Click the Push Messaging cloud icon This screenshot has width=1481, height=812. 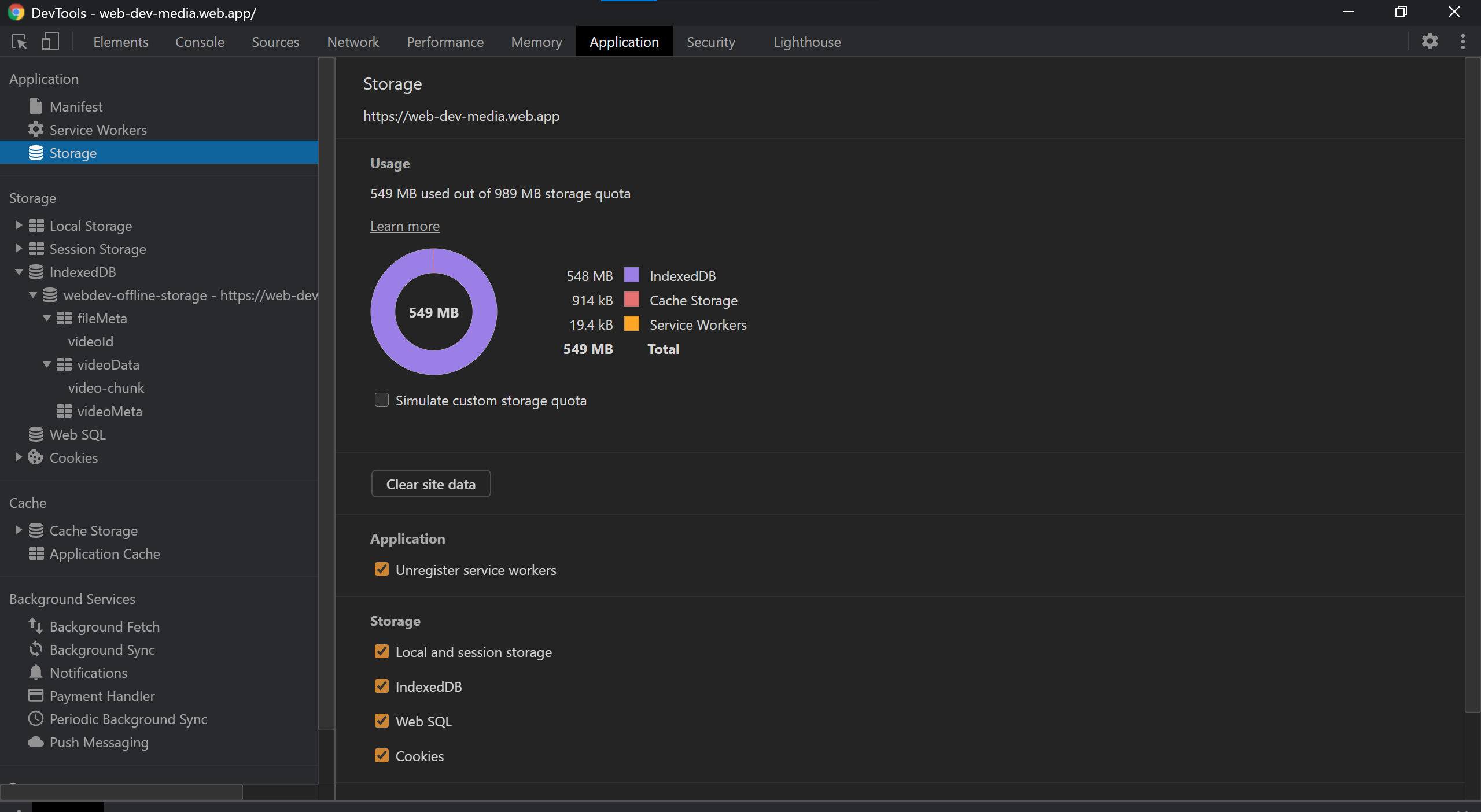(35, 743)
